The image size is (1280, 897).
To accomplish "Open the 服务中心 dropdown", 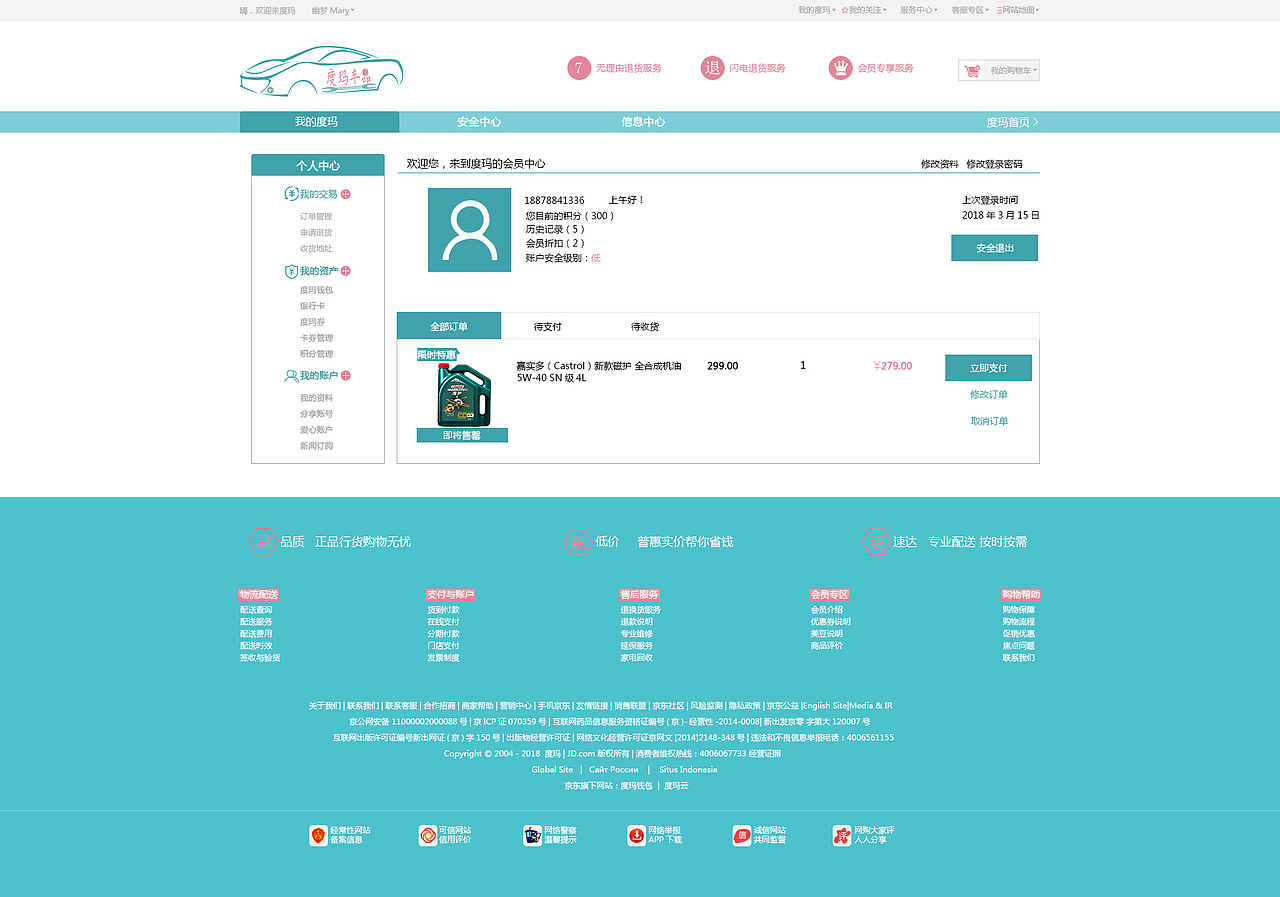I will point(919,10).
